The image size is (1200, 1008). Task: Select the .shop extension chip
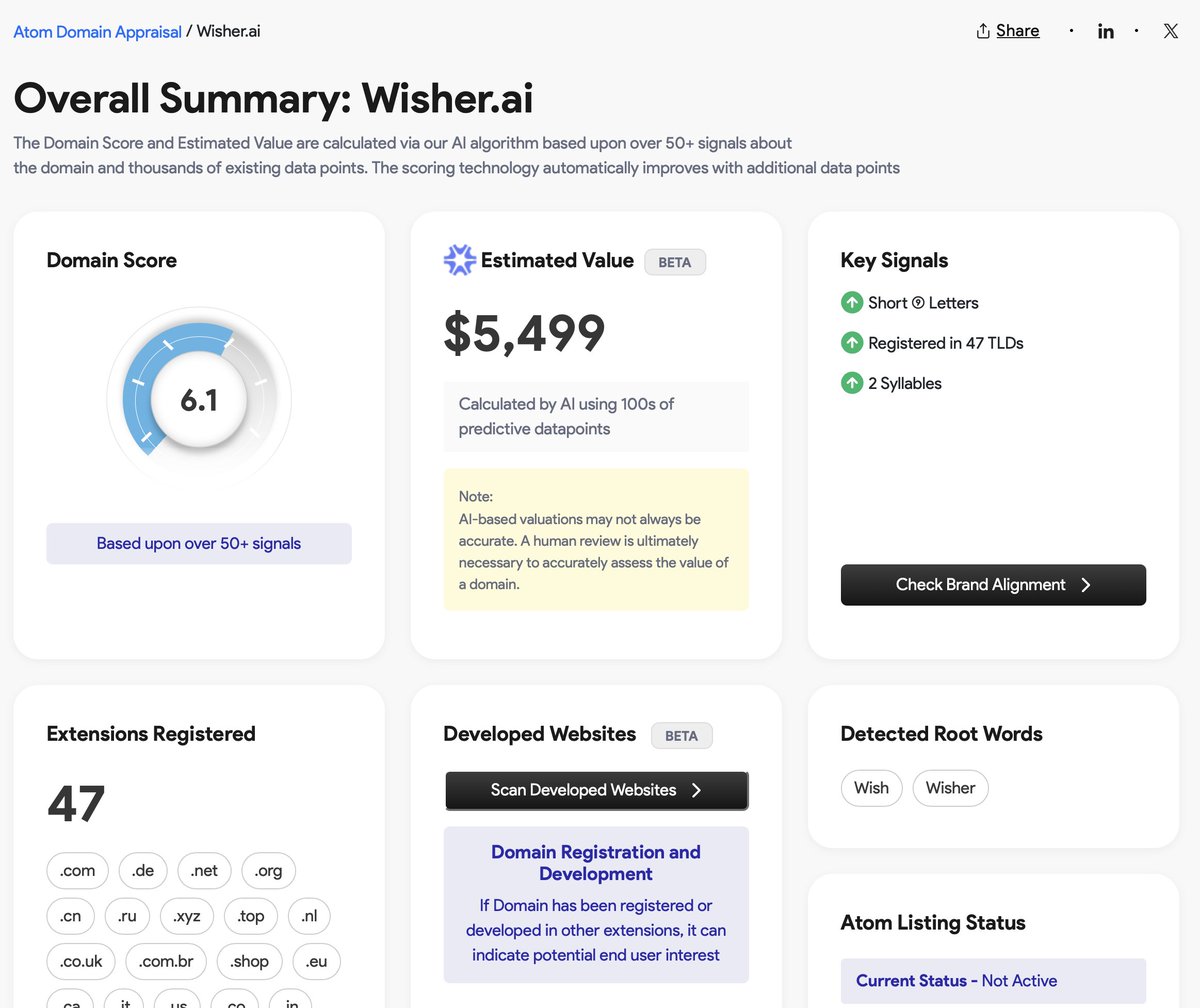coord(249,962)
